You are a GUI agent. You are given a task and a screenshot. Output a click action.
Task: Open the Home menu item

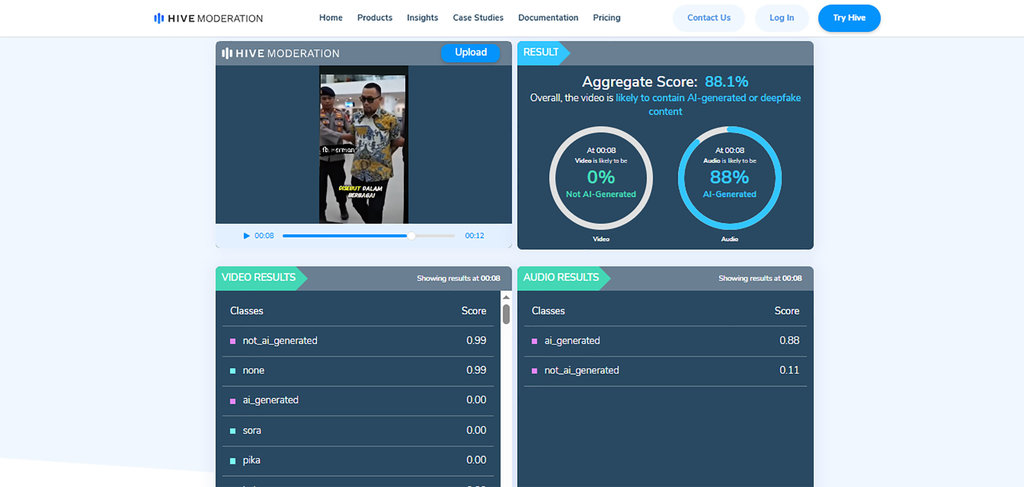[x=330, y=18]
